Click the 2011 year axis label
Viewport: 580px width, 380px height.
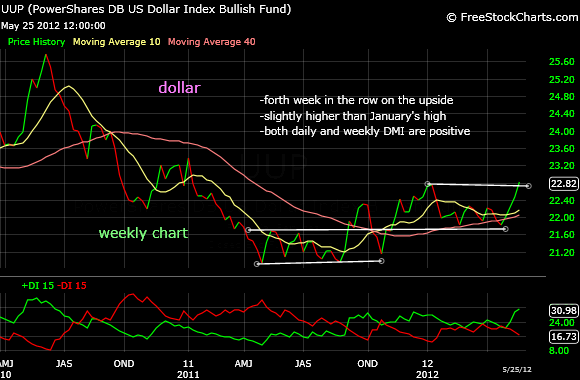click(x=188, y=374)
